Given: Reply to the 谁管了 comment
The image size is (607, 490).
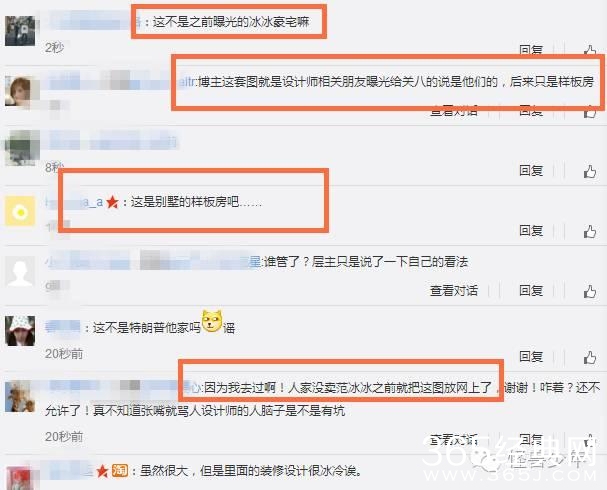Looking at the screenshot, I should (x=531, y=291).
